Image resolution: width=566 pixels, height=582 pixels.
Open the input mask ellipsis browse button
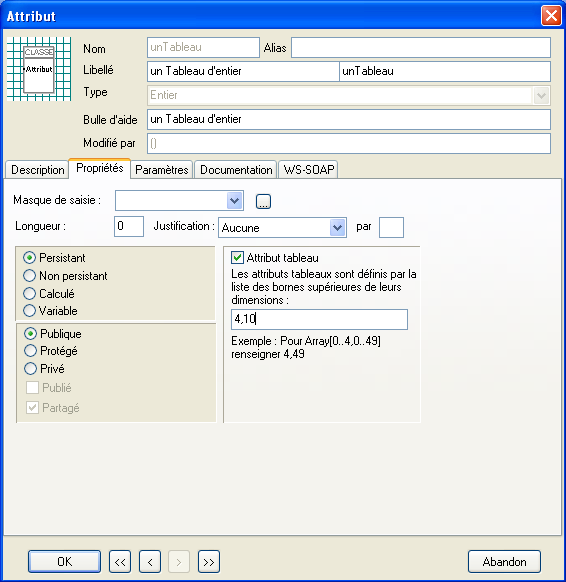pos(263,202)
